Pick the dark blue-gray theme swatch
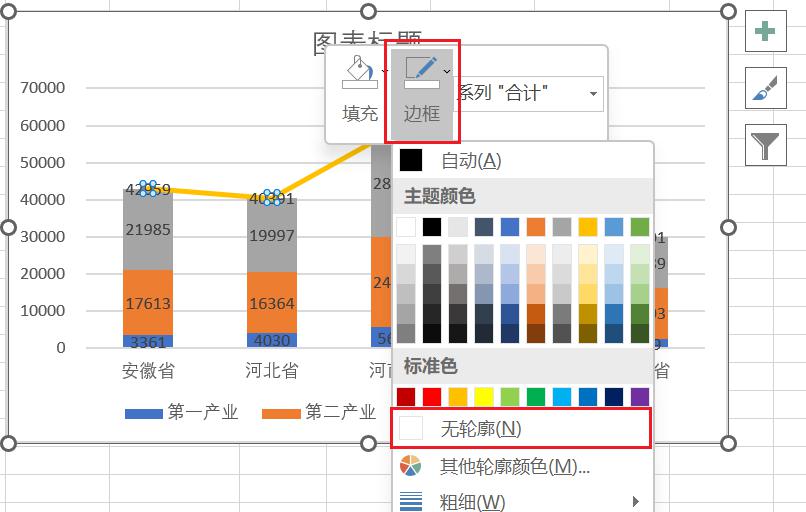This screenshot has height=512, width=806. coord(484,227)
